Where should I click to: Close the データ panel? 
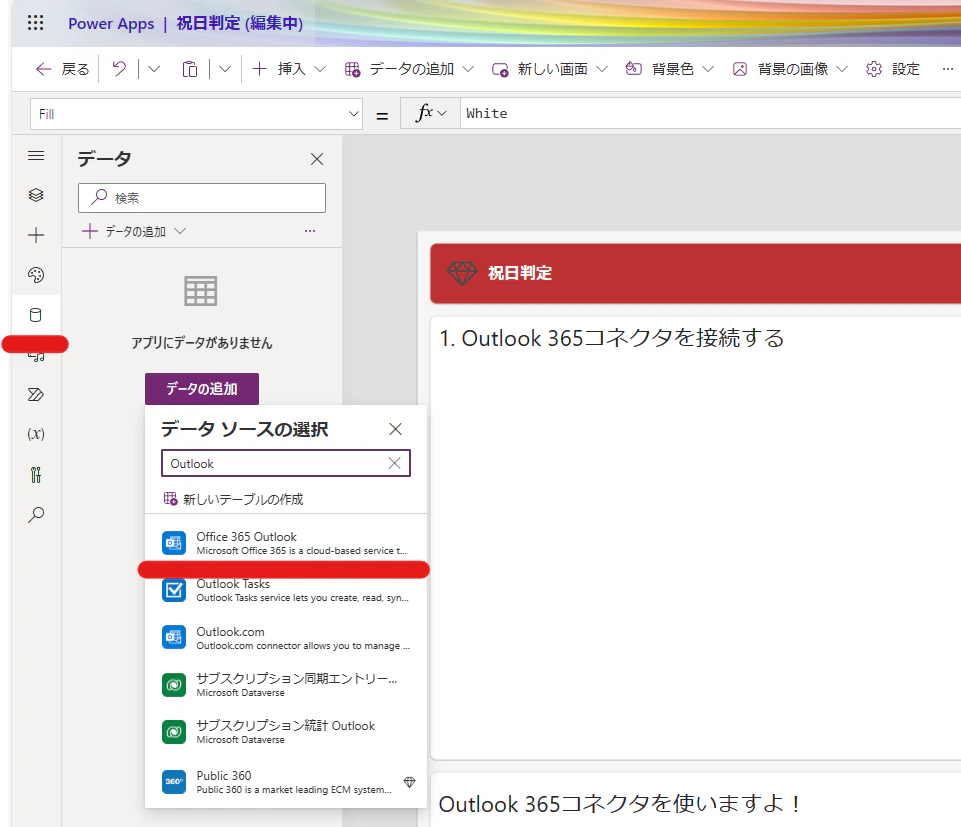tap(317, 159)
